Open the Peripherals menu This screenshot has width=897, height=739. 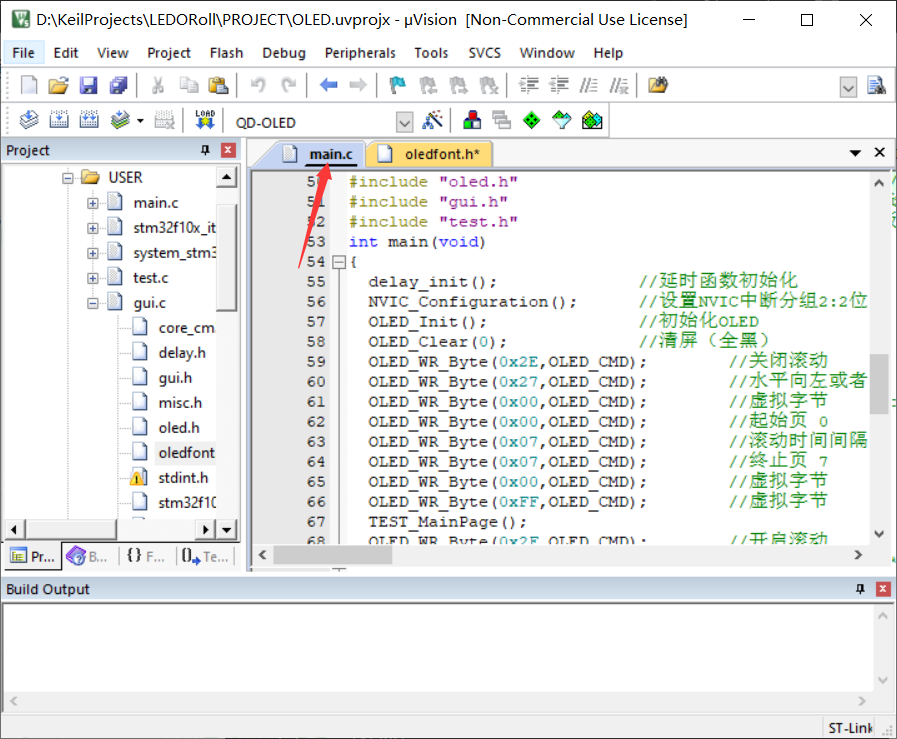360,53
